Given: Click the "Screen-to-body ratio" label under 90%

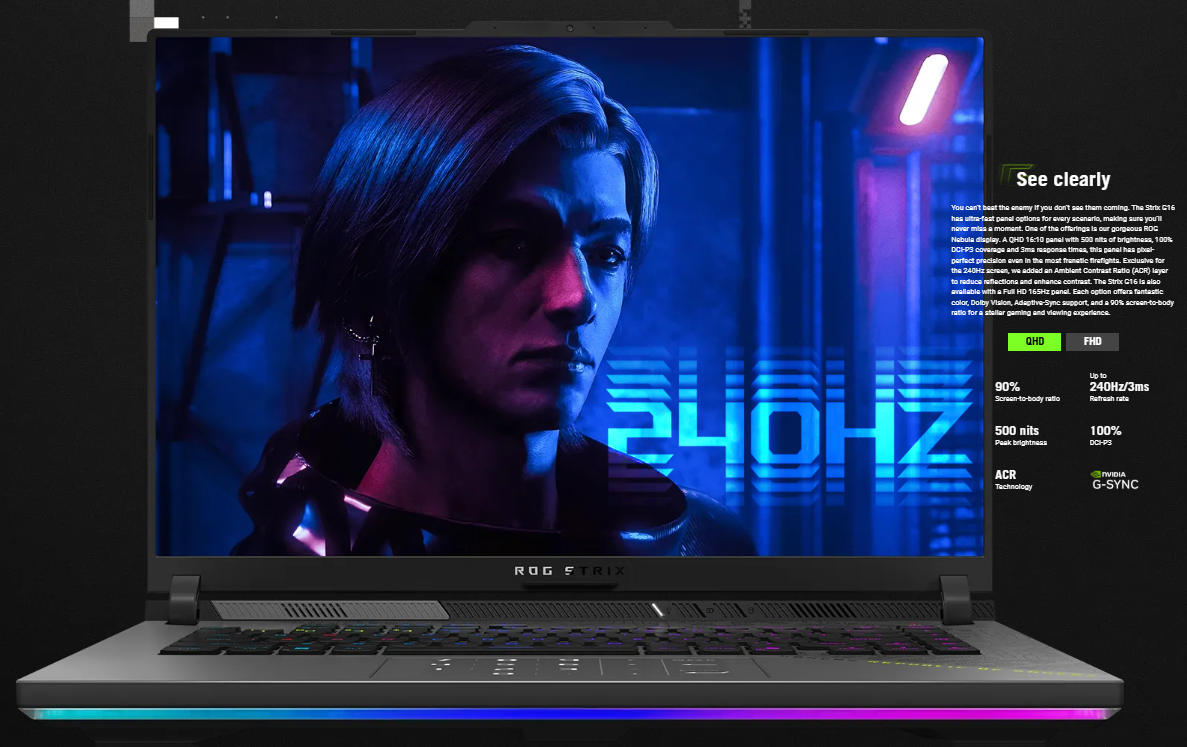Looking at the screenshot, I should [1027, 399].
